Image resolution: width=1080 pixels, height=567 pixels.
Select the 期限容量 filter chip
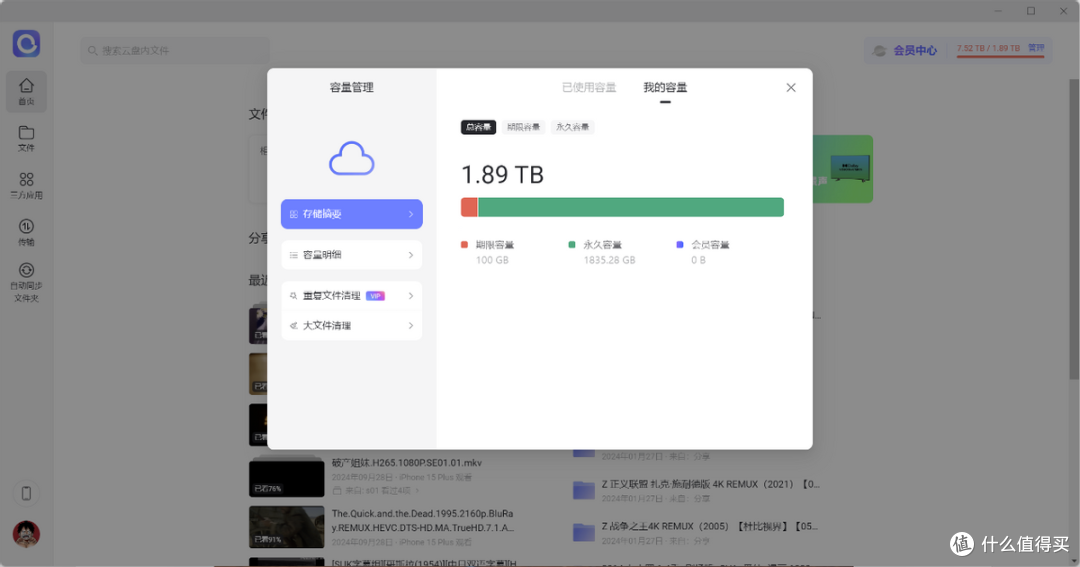pos(523,127)
